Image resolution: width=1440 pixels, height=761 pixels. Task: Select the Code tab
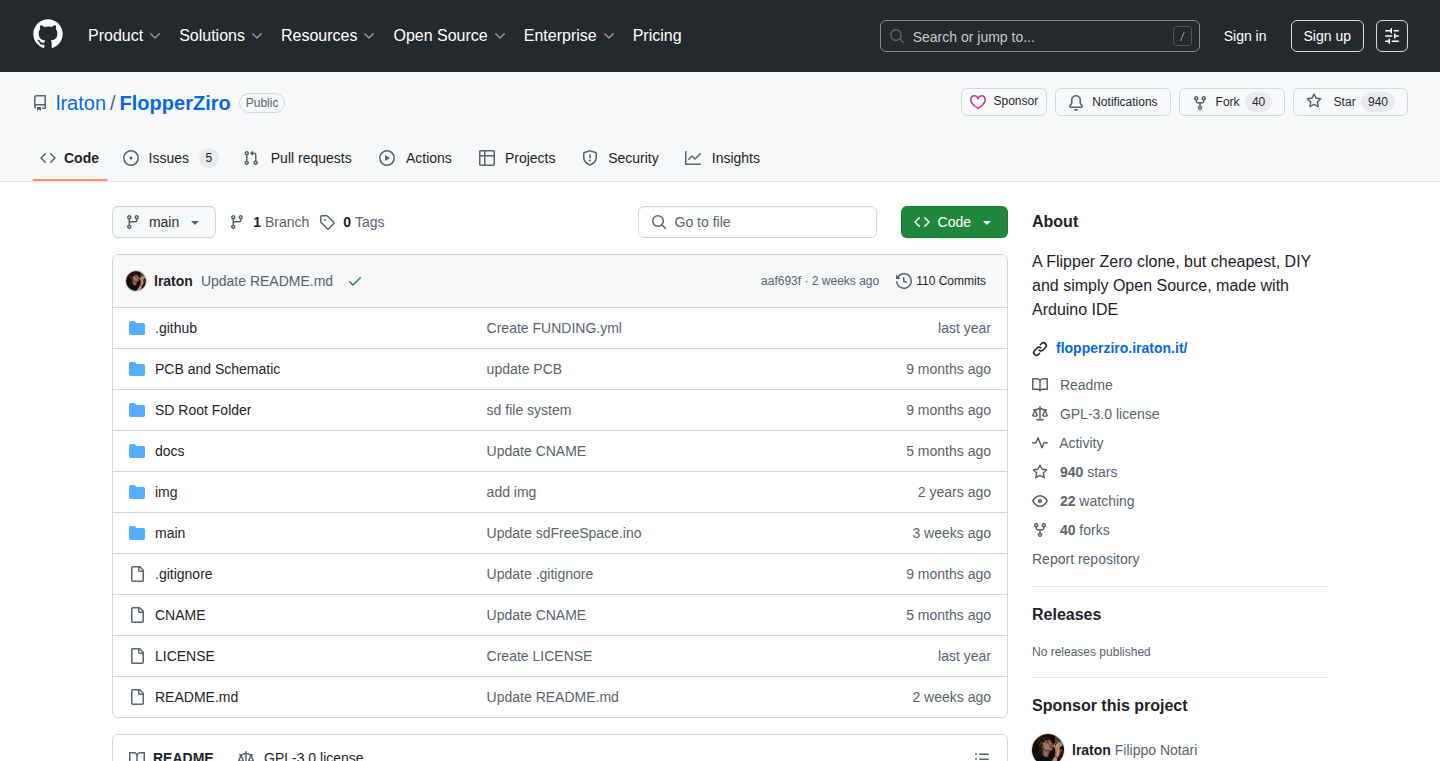(x=70, y=158)
